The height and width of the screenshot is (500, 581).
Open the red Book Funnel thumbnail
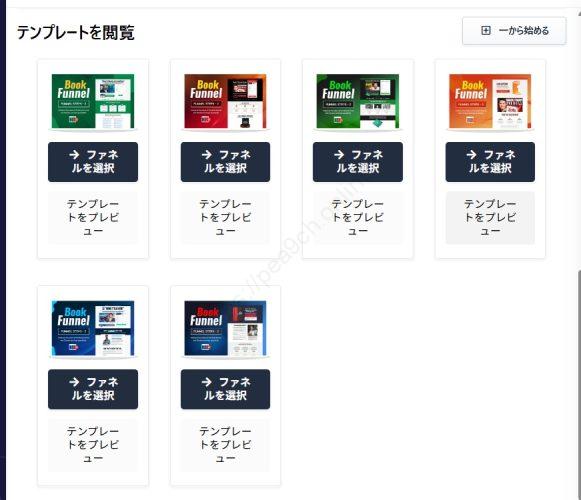[x=225, y=101]
